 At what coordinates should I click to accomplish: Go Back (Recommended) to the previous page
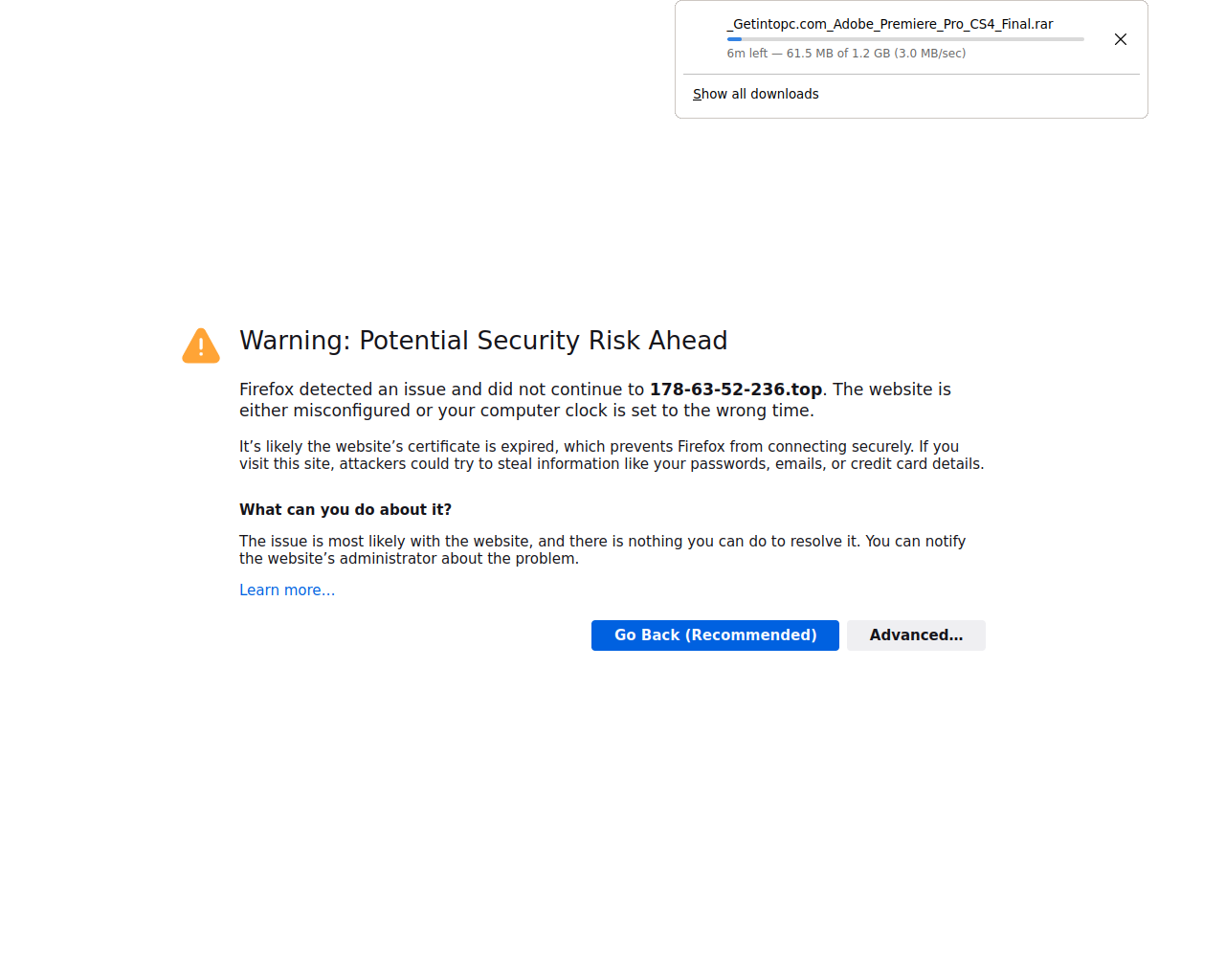click(x=715, y=635)
